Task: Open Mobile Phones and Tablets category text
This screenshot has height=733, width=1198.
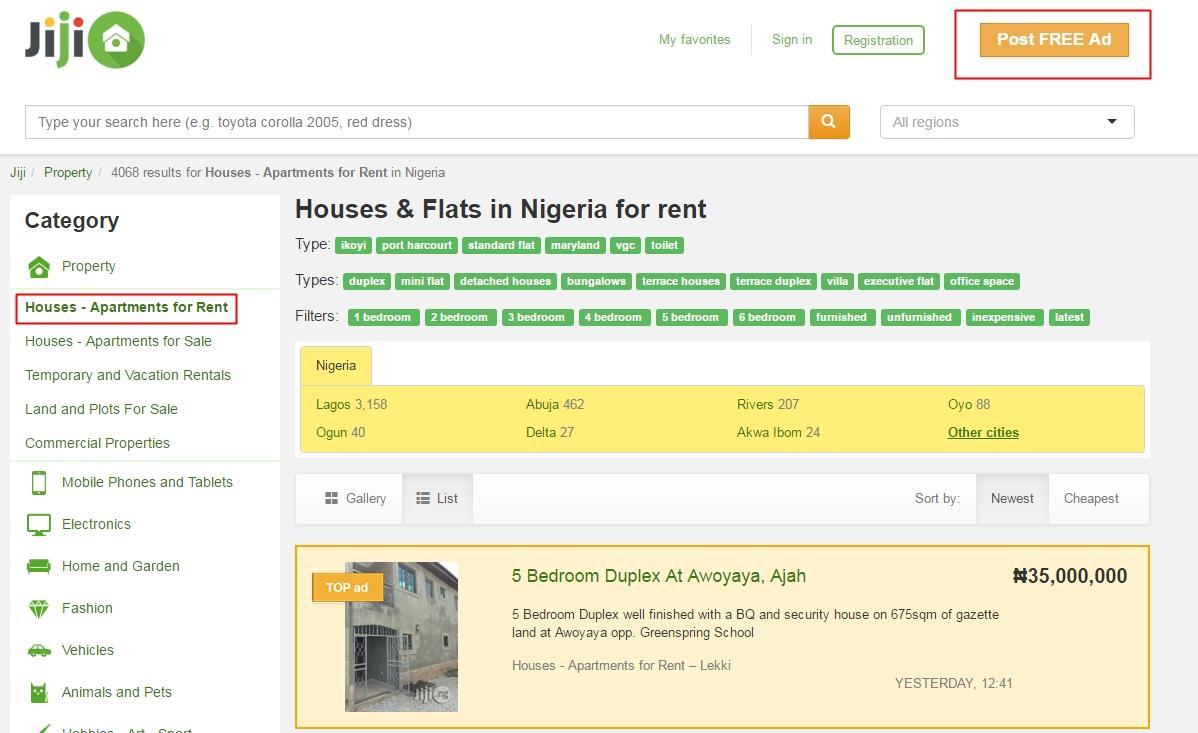Action: pyautogui.click(x=147, y=482)
